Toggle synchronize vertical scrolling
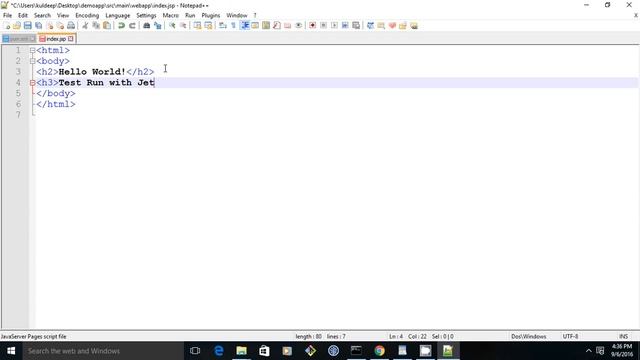 (197, 26)
